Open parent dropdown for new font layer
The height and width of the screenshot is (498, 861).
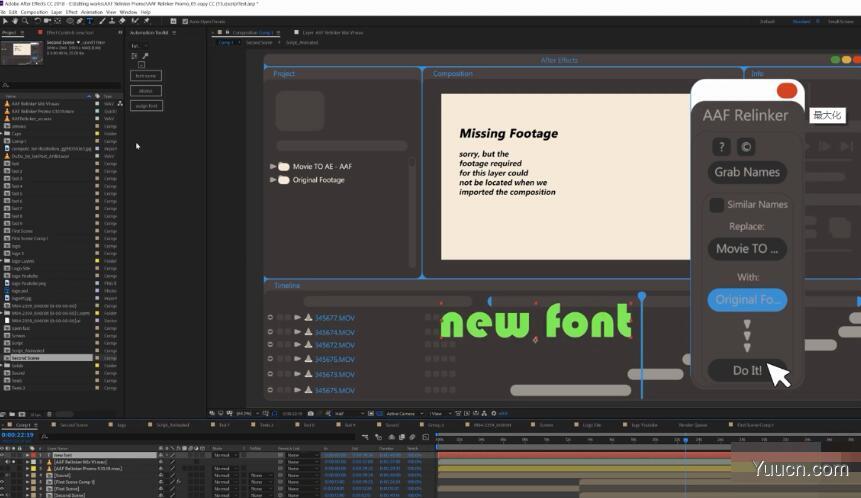pyautogui.click(x=303, y=455)
